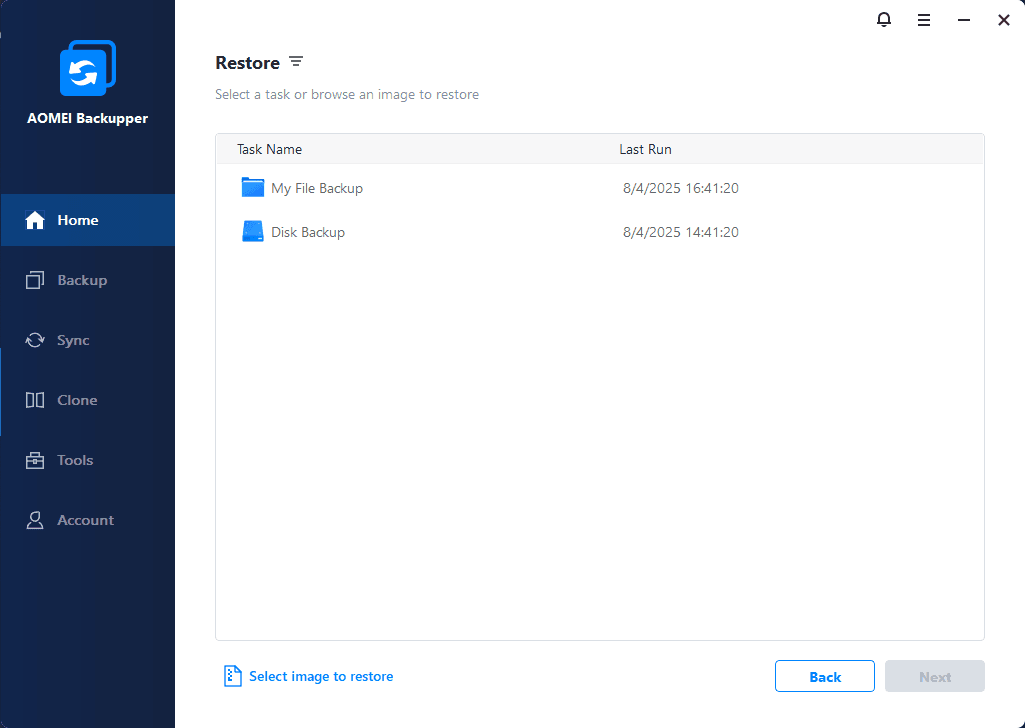Click the Clone icon in sidebar

[x=35, y=400]
